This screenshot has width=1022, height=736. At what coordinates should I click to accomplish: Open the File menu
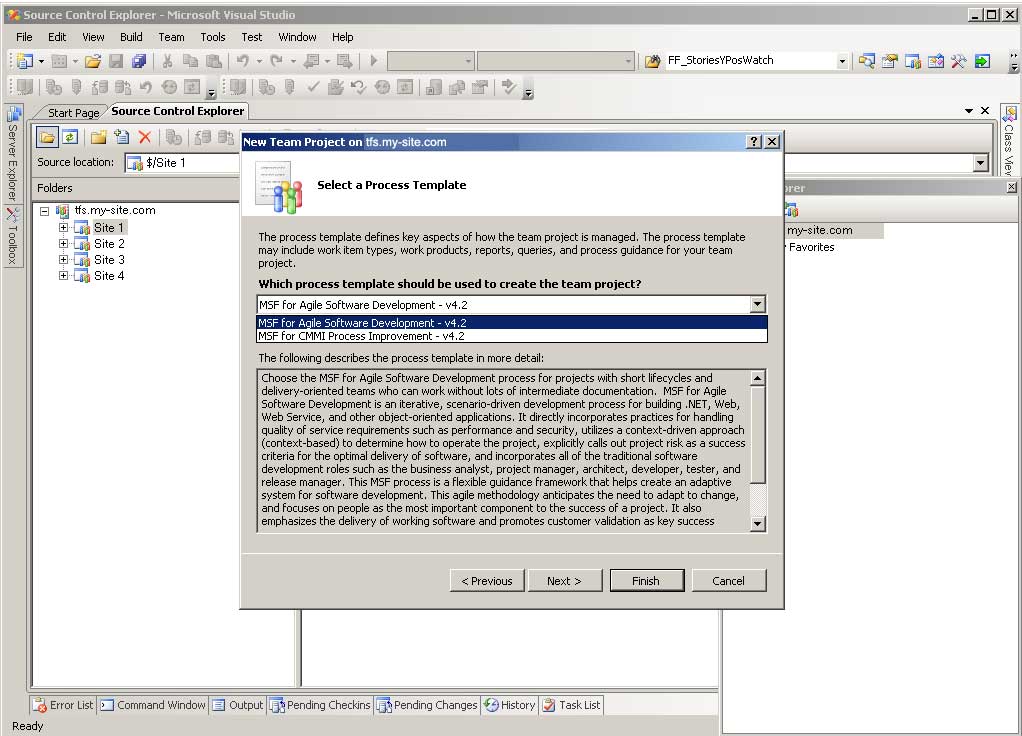(x=24, y=37)
